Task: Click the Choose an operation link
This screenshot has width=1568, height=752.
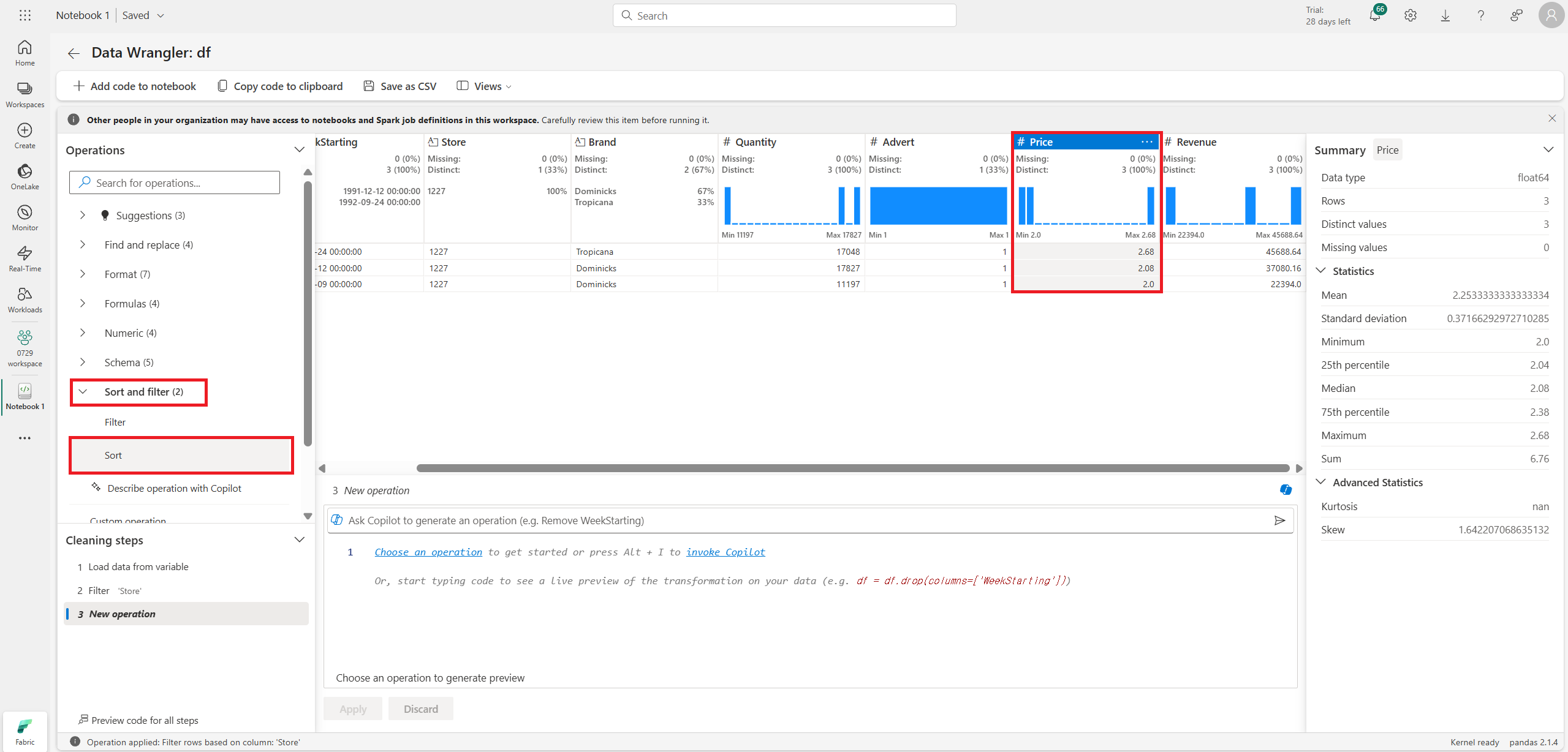Action: pyautogui.click(x=428, y=552)
